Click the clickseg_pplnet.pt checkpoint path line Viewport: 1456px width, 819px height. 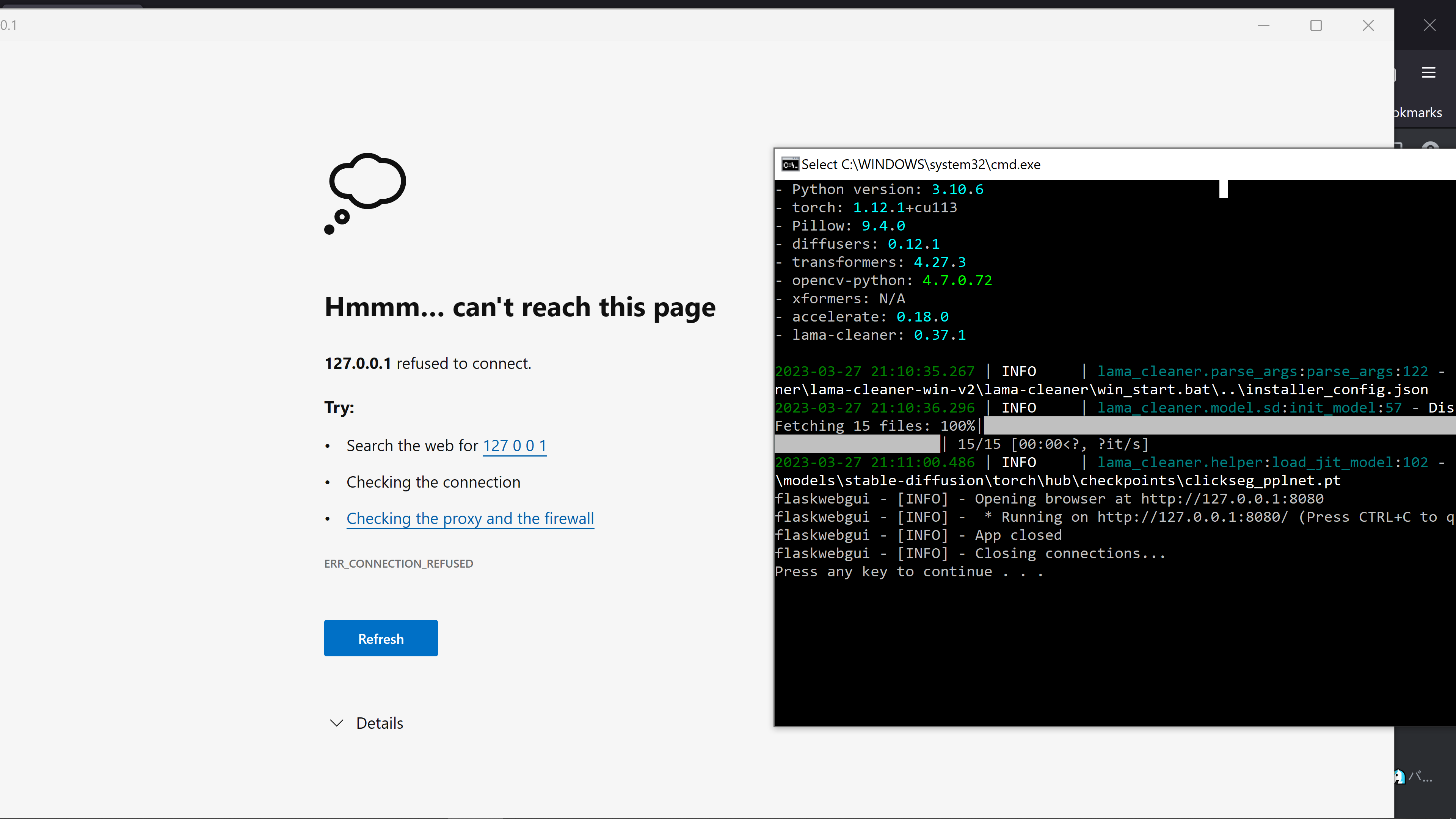pos(1057,480)
